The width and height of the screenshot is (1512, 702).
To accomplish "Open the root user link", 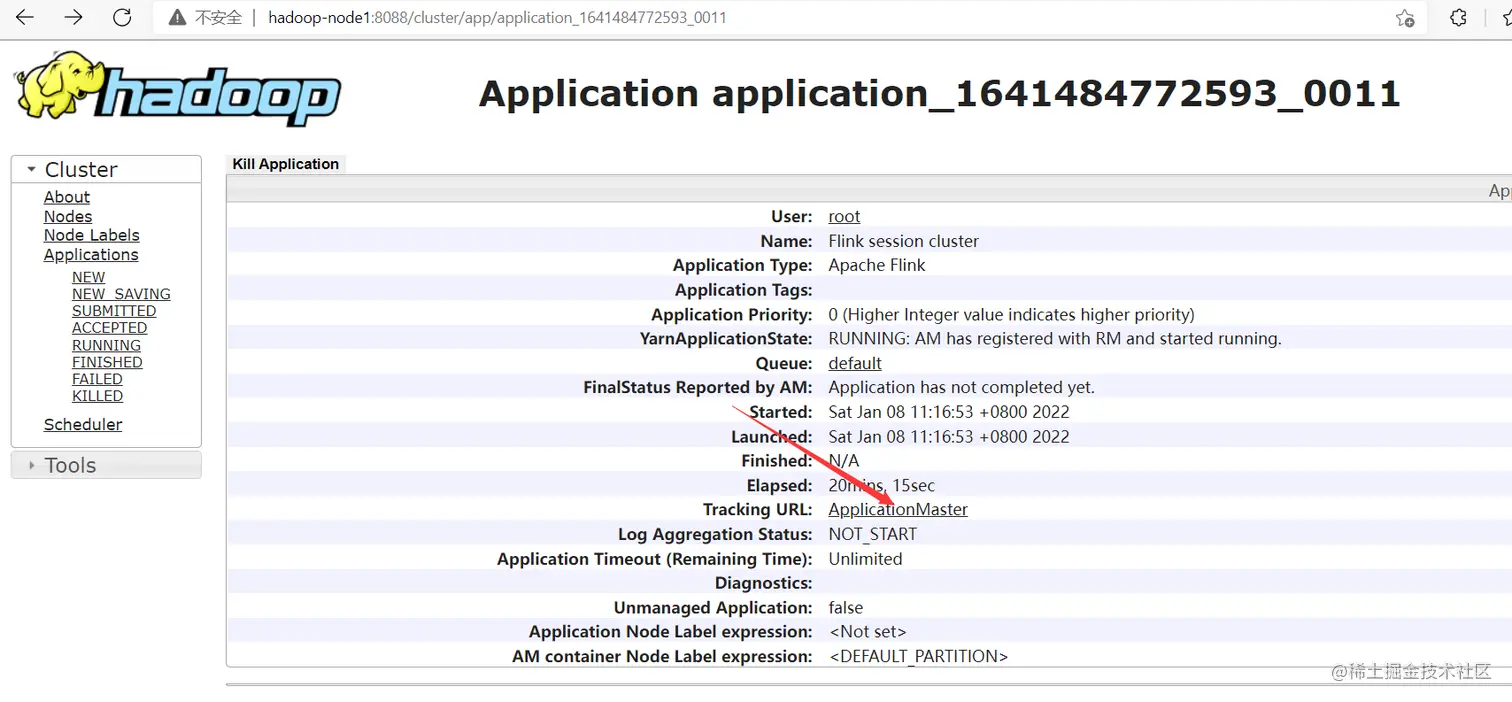I will pyautogui.click(x=844, y=216).
